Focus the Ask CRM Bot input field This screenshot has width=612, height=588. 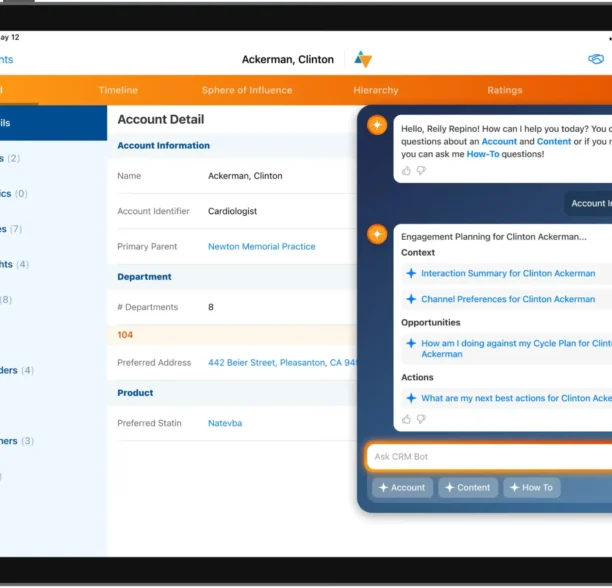[x=489, y=457]
